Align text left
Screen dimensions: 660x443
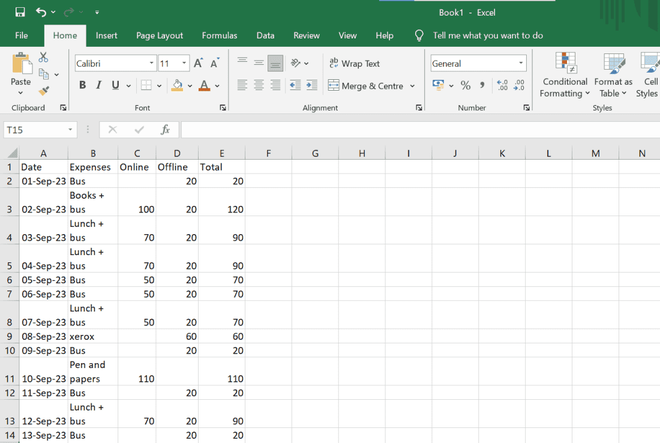pyautogui.click(x=242, y=85)
